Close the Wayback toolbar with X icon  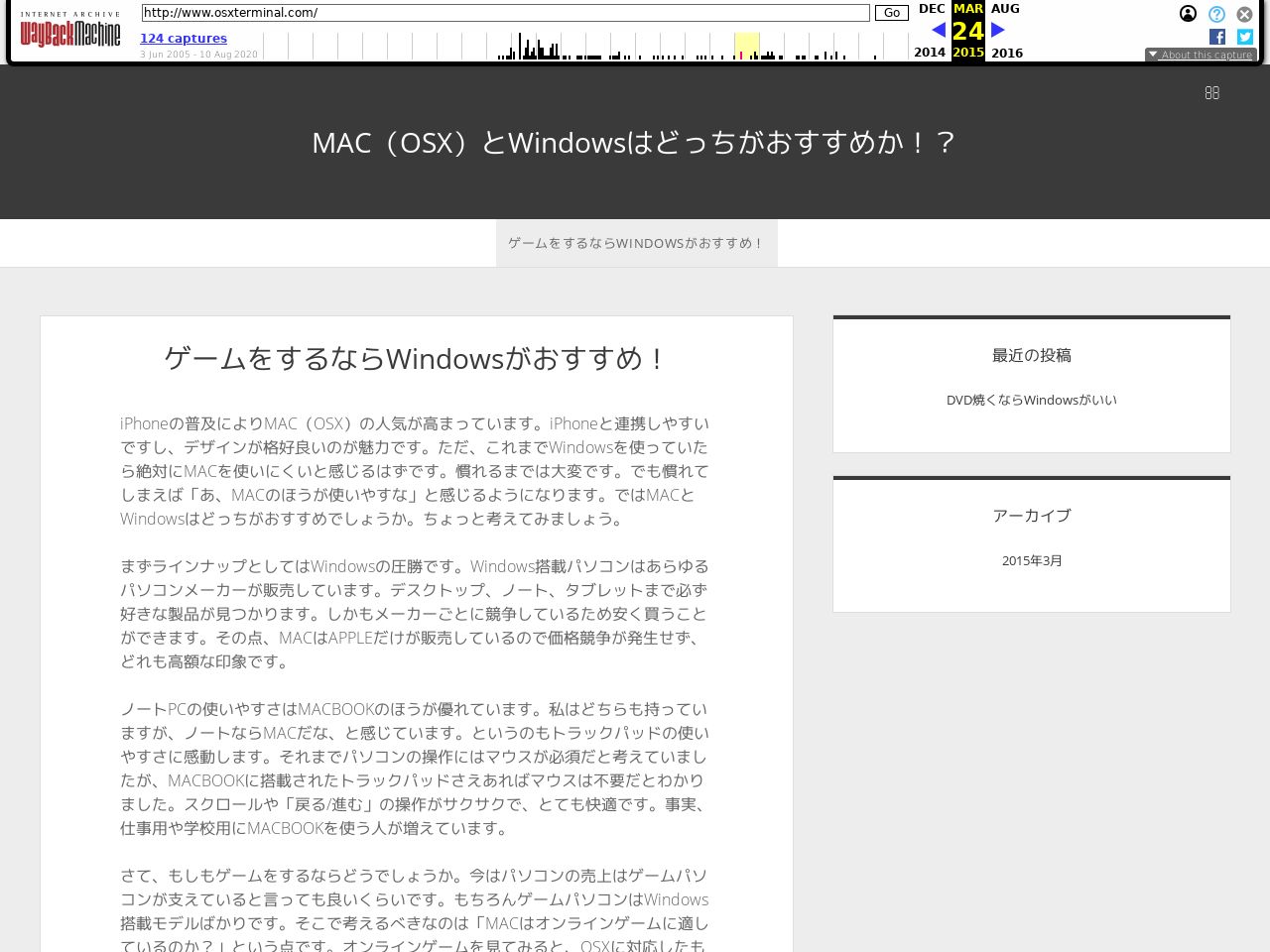tap(1244, 14)
